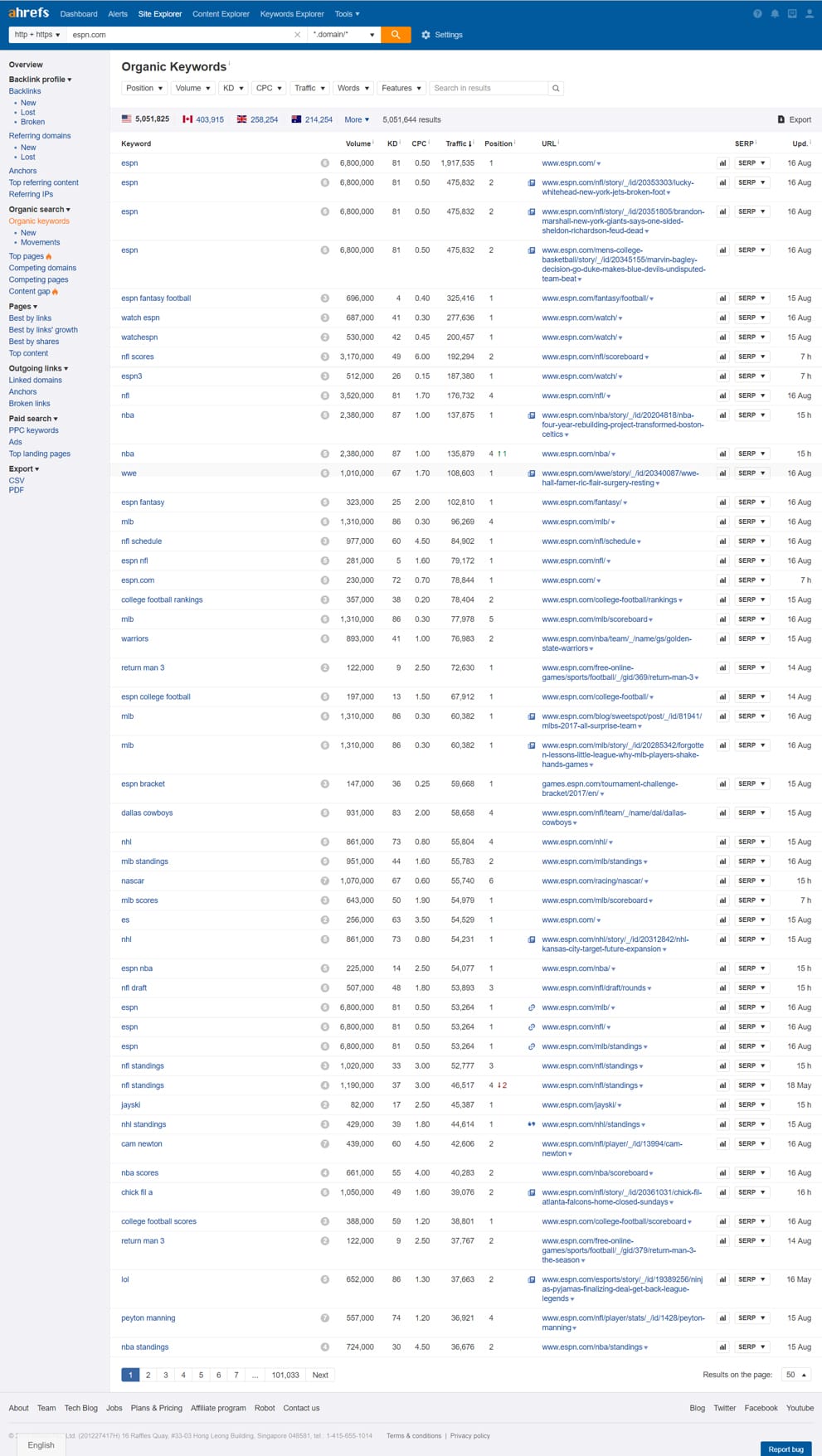Click the results search magnifier icon
This screenshot has width=822, height=1456.
[x=556, y=88]
